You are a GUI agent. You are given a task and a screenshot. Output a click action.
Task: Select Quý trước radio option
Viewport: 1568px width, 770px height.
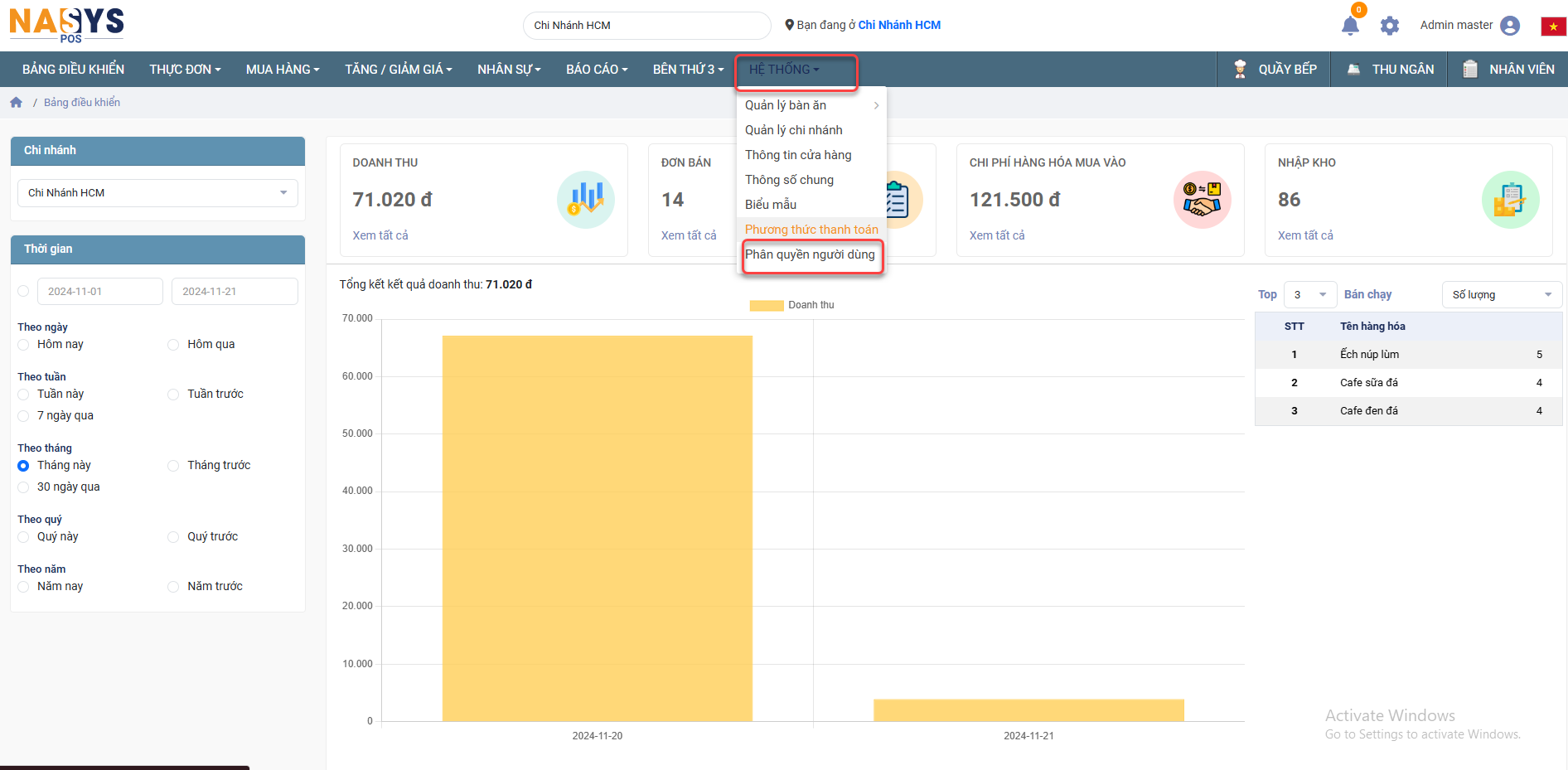[x=173, y=537]
